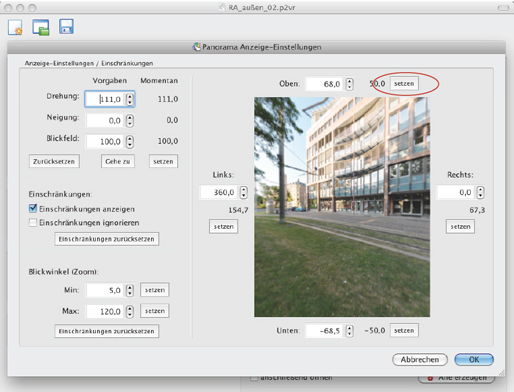Focus the Links value field showing 360,0
Screen dimensions: 514x392
pyautogui.click(x=219, y=192)
